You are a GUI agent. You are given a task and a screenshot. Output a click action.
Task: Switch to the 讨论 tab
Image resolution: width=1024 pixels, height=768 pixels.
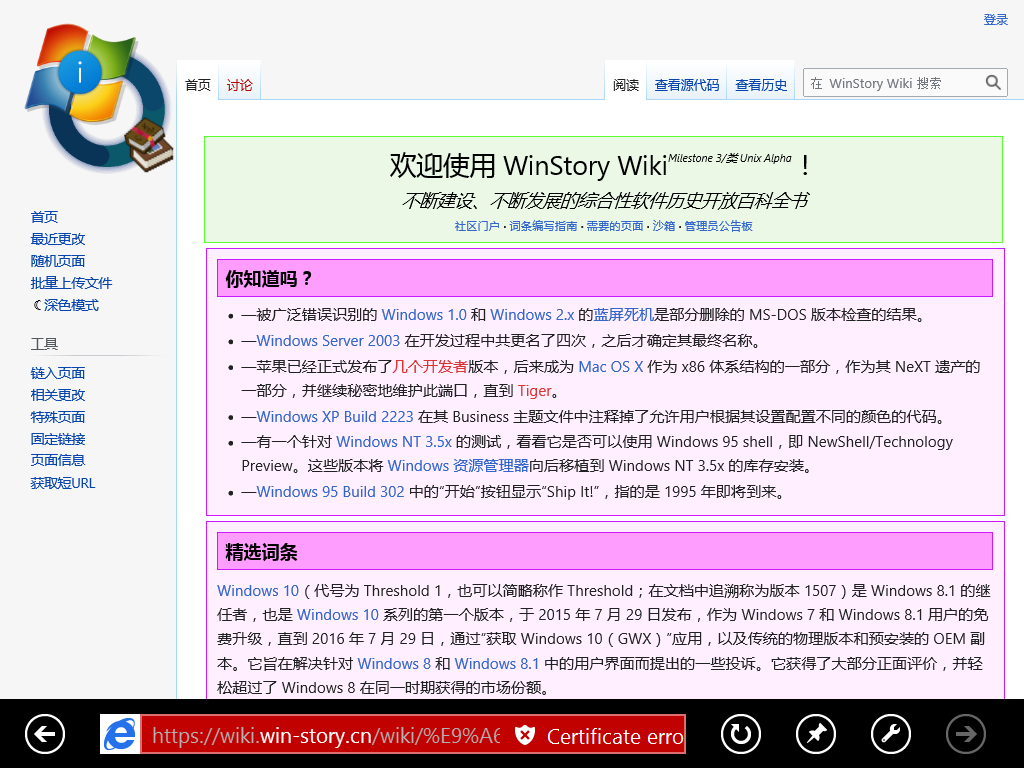(x=239, y=85)
